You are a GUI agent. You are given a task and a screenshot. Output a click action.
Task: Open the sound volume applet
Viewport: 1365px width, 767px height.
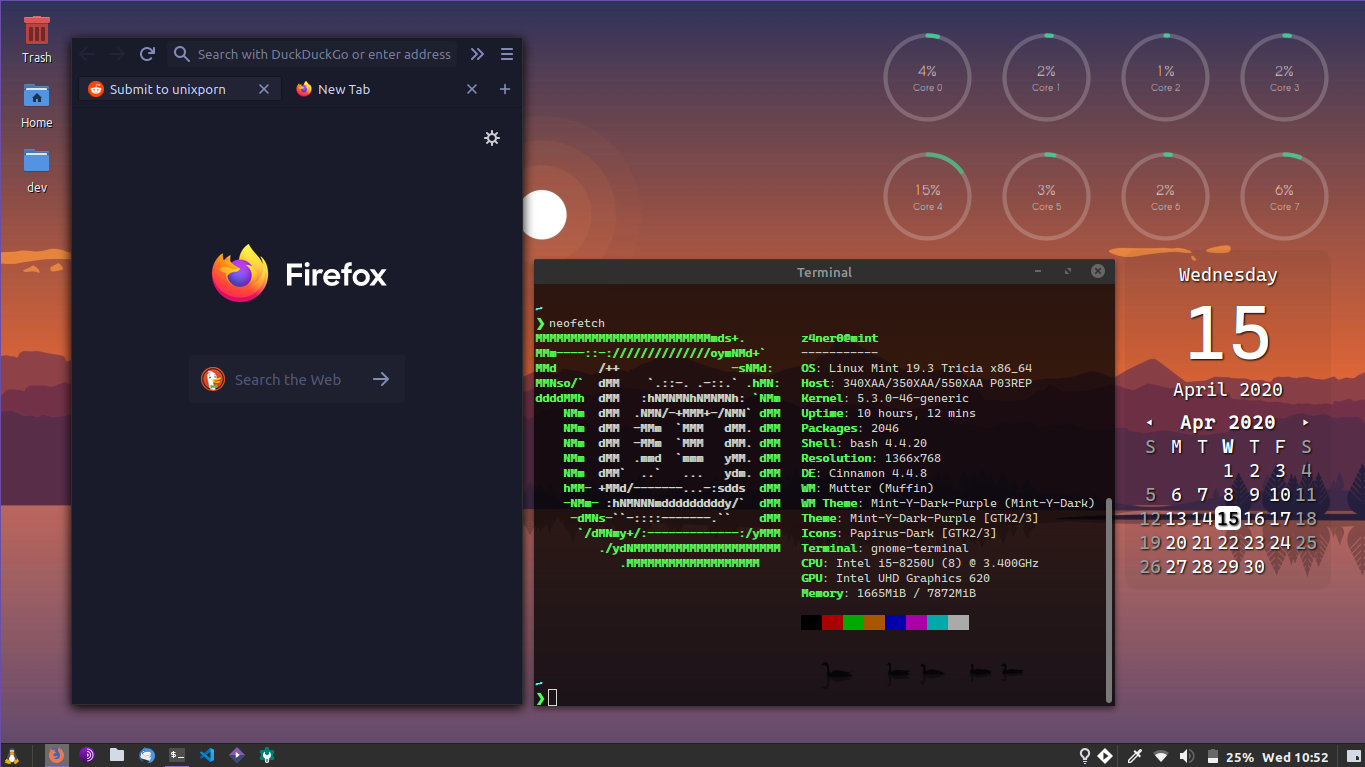(1186, 756)
